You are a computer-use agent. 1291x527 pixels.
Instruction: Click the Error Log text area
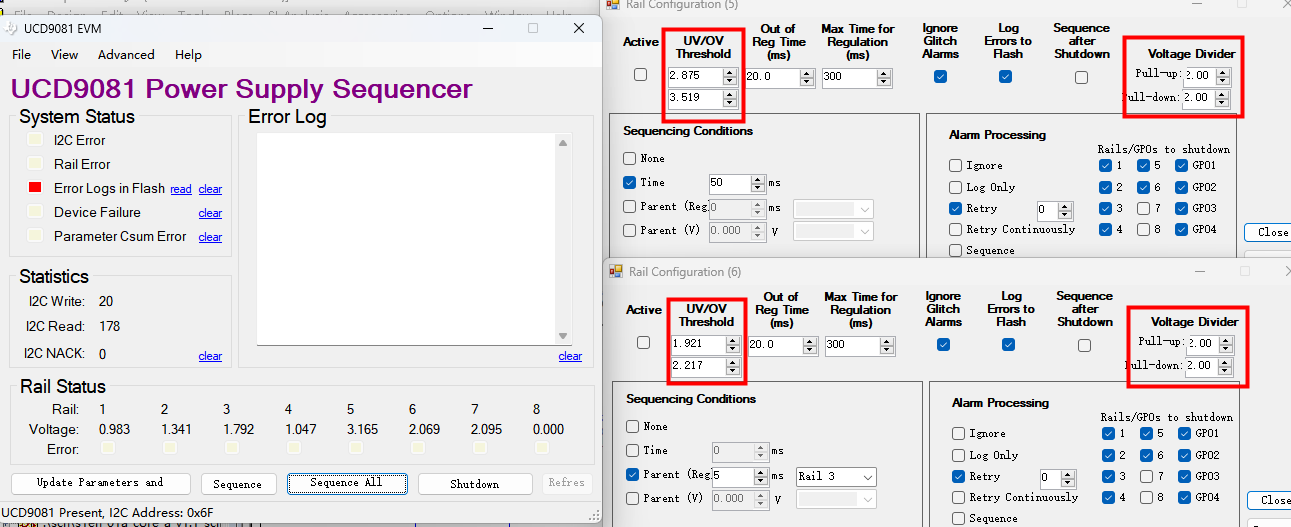click(406, 239)
